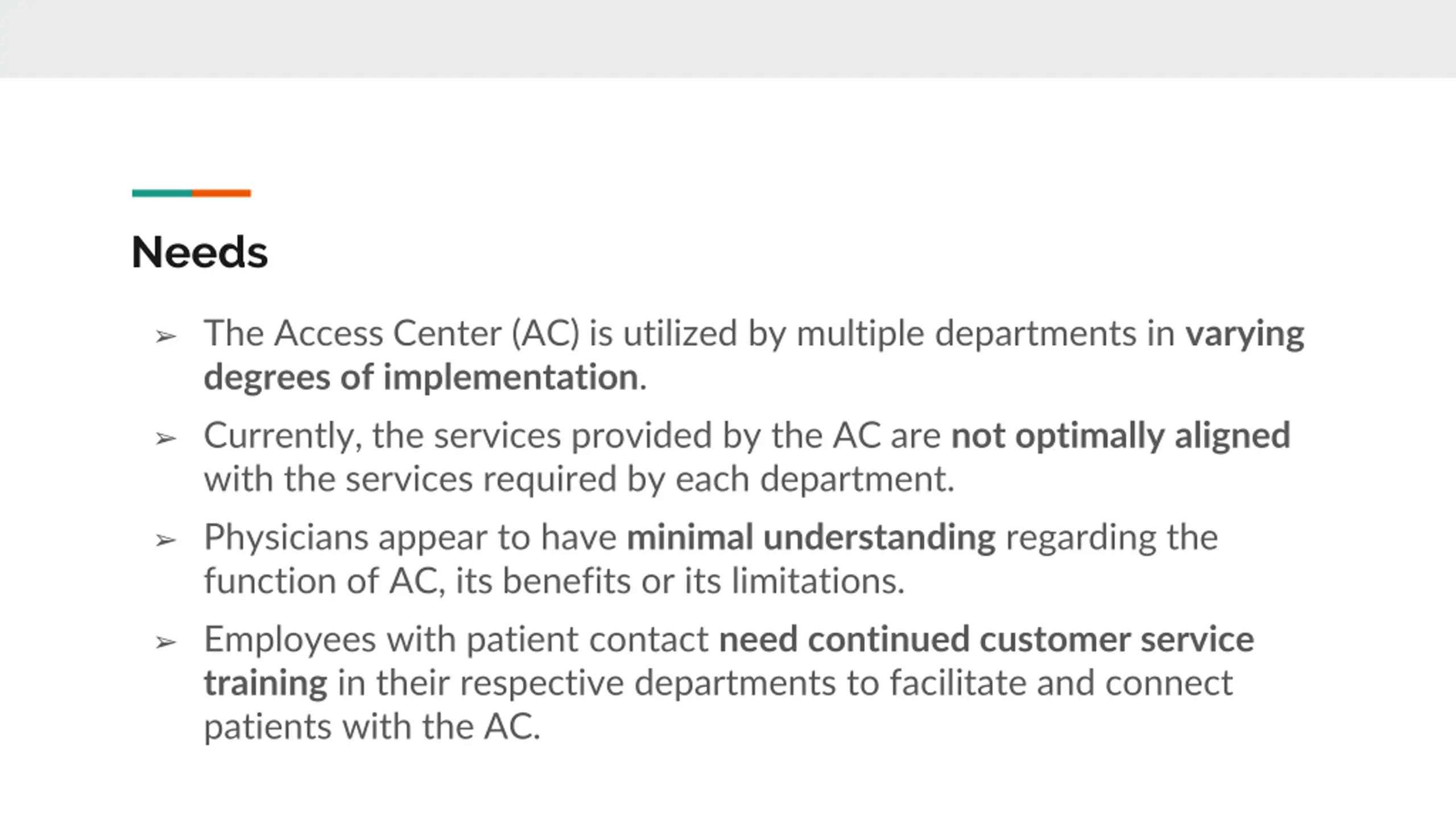The width and height of the screenshot is (1456, 819).
Task: Click the bold phrase "need continued customer service"
Action: 986,639
